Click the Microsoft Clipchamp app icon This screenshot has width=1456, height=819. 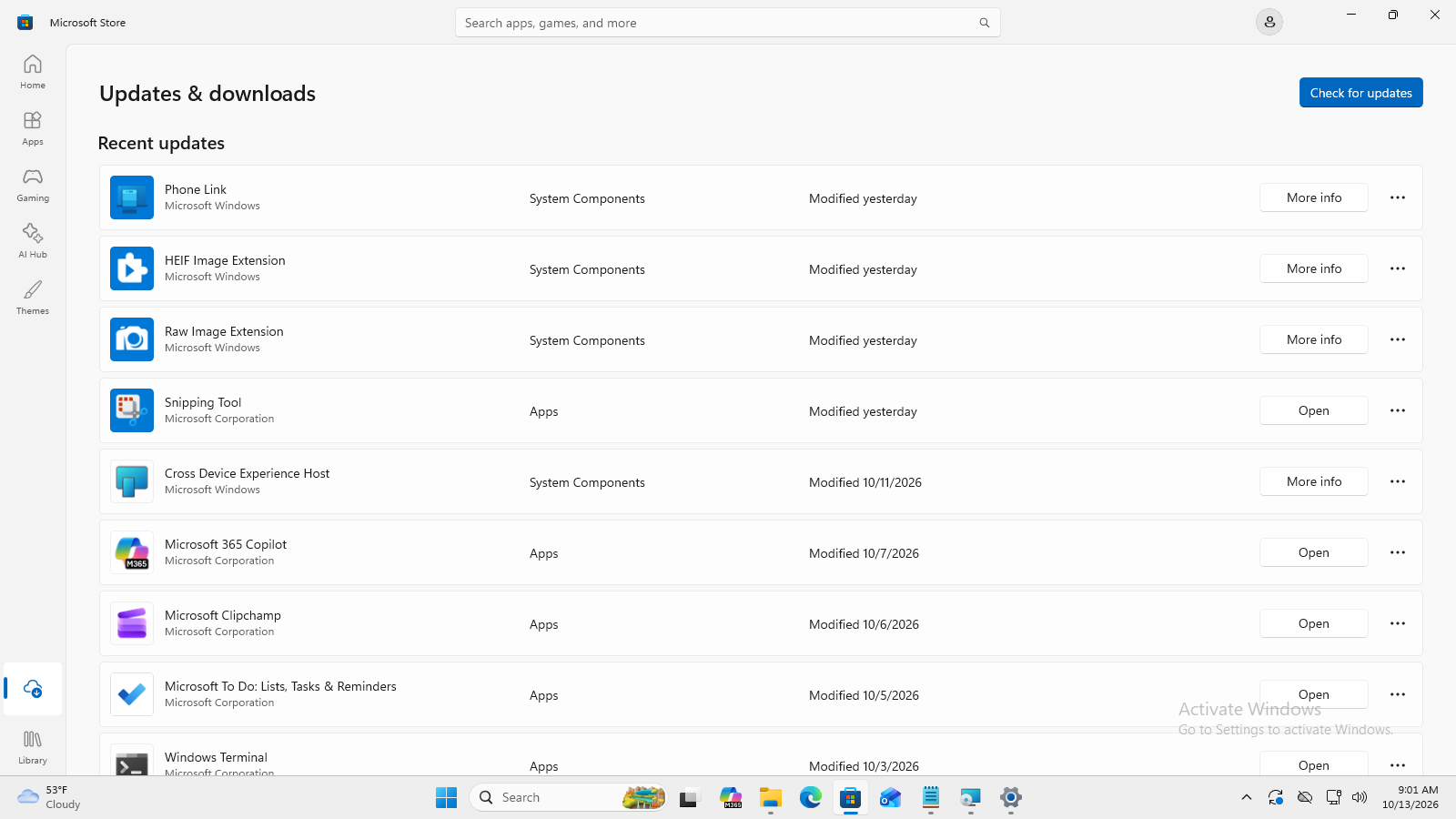click(132, 623)
